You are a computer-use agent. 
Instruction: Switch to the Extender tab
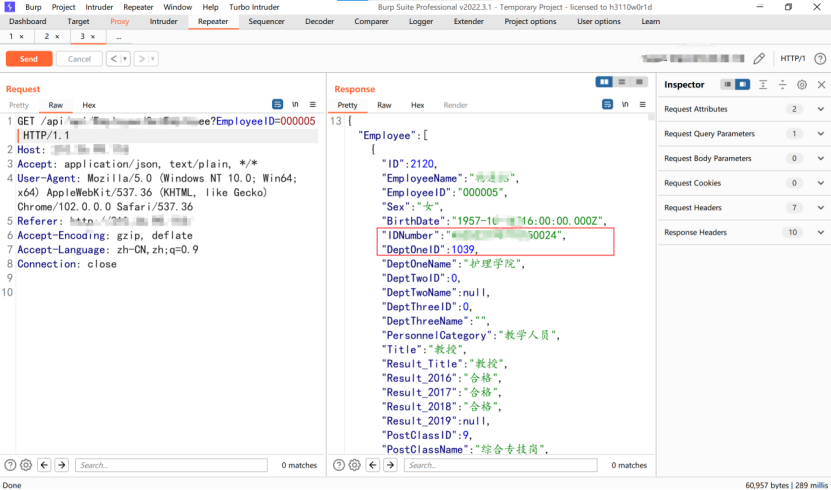(x=468, y=21)
